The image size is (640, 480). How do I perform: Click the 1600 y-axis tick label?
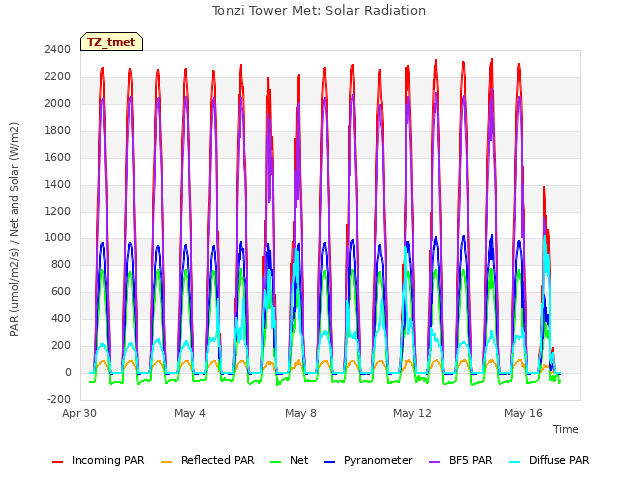coord(58,157)
